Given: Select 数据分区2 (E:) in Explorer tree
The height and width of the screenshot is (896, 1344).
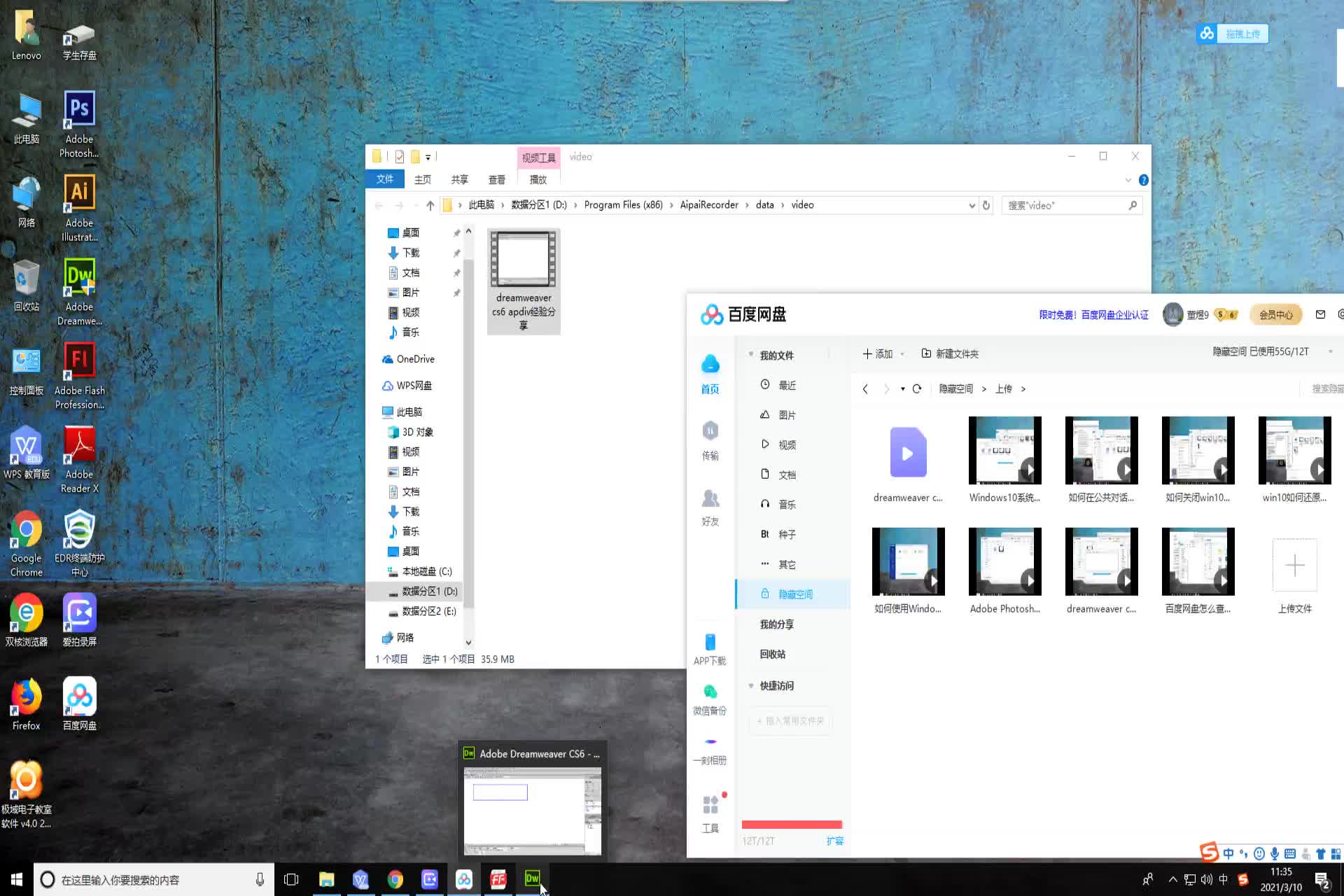Looking at the screenshot, I should [x=423, y=611].
